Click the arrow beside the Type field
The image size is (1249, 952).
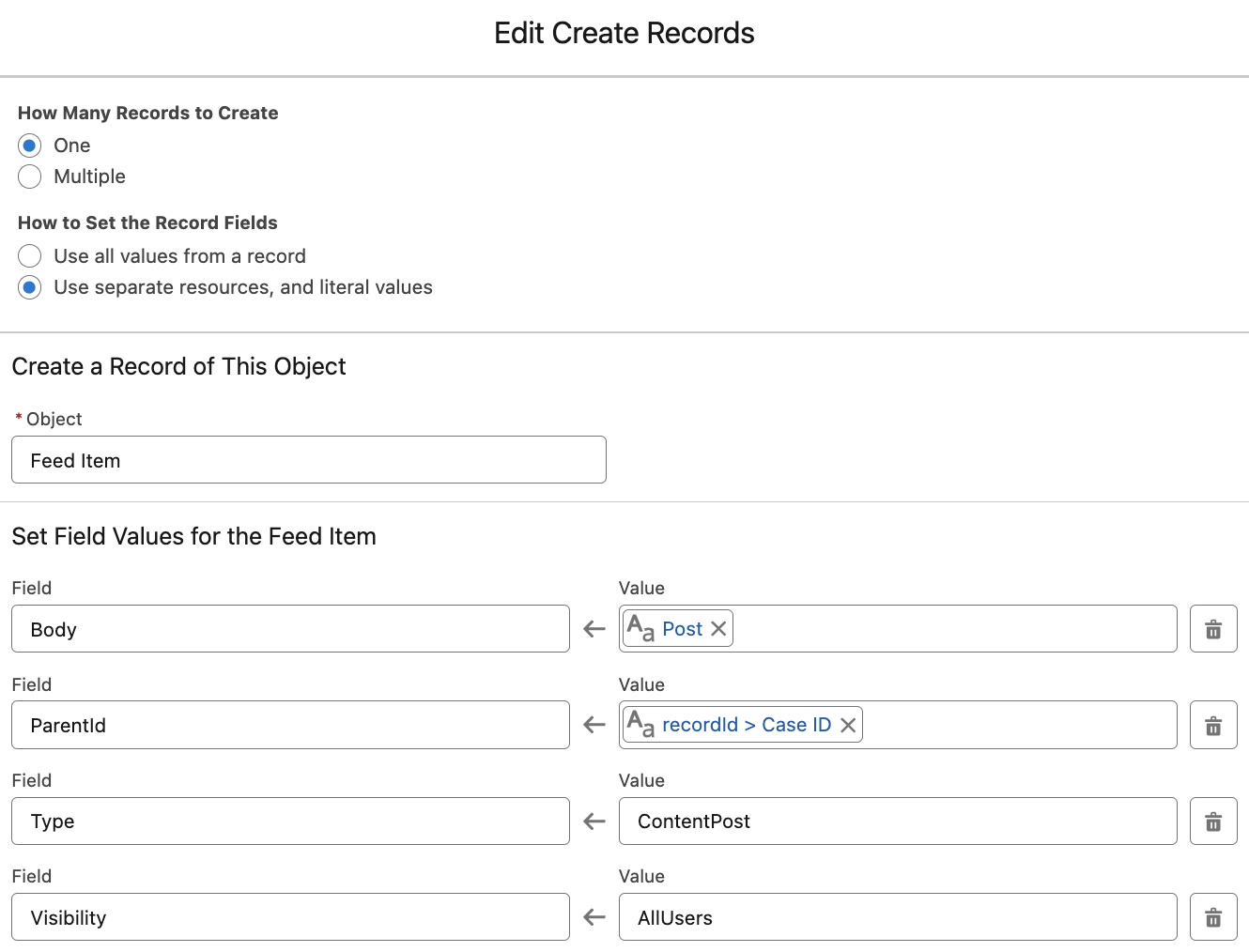(594, 821)
